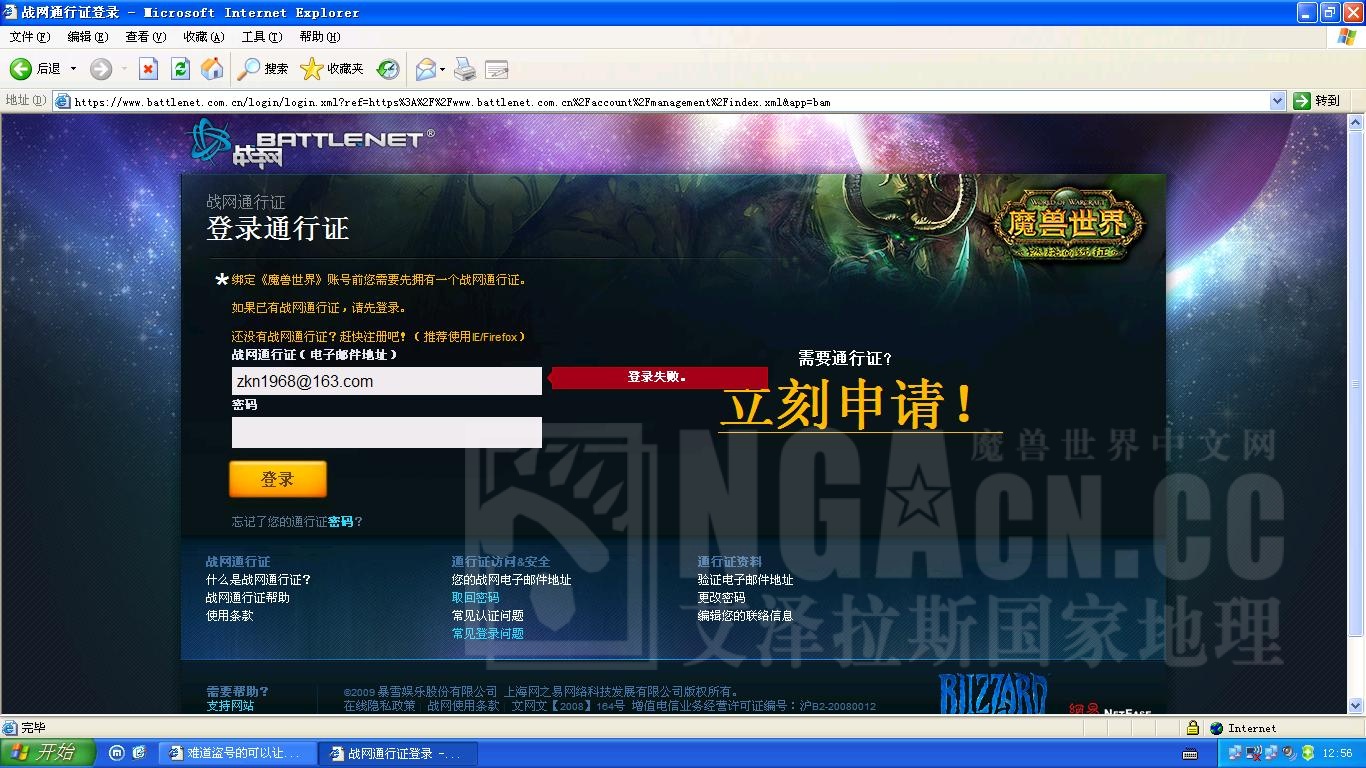Click the orange 登录 login button

(278, 479)
